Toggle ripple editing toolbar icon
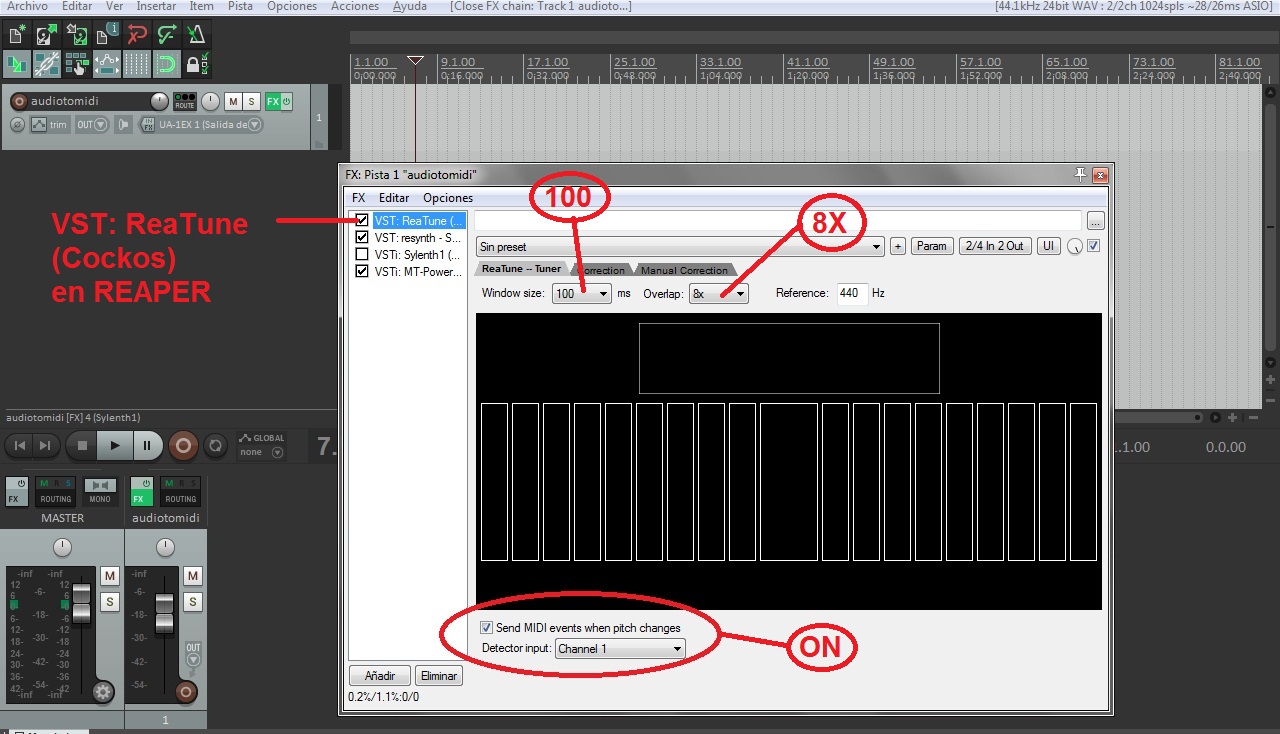1280x734 pixels. pyautogui.click(x=76, y=65)
